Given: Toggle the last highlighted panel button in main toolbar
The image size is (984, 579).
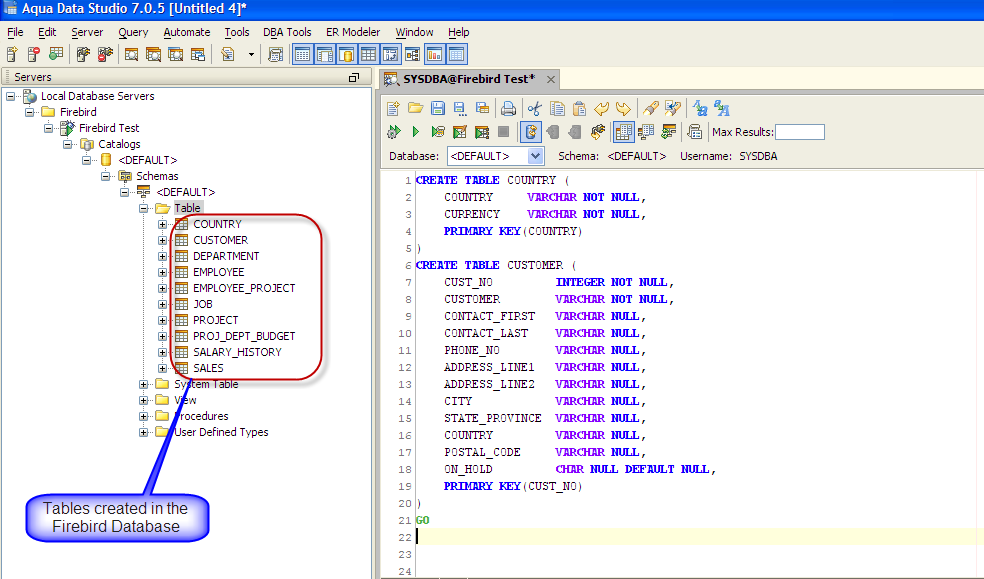Looking at the screenshot, I should tap(456, 55).
